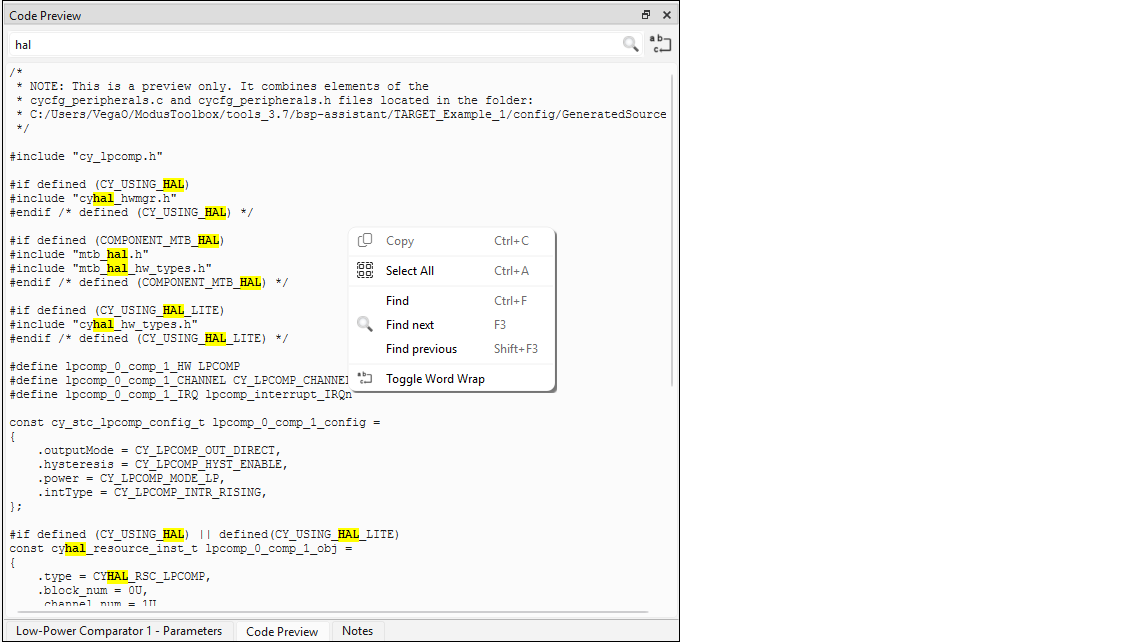Click the vertical scrollbar of code view
The image size is (1142, 644).
pos(673,230)
